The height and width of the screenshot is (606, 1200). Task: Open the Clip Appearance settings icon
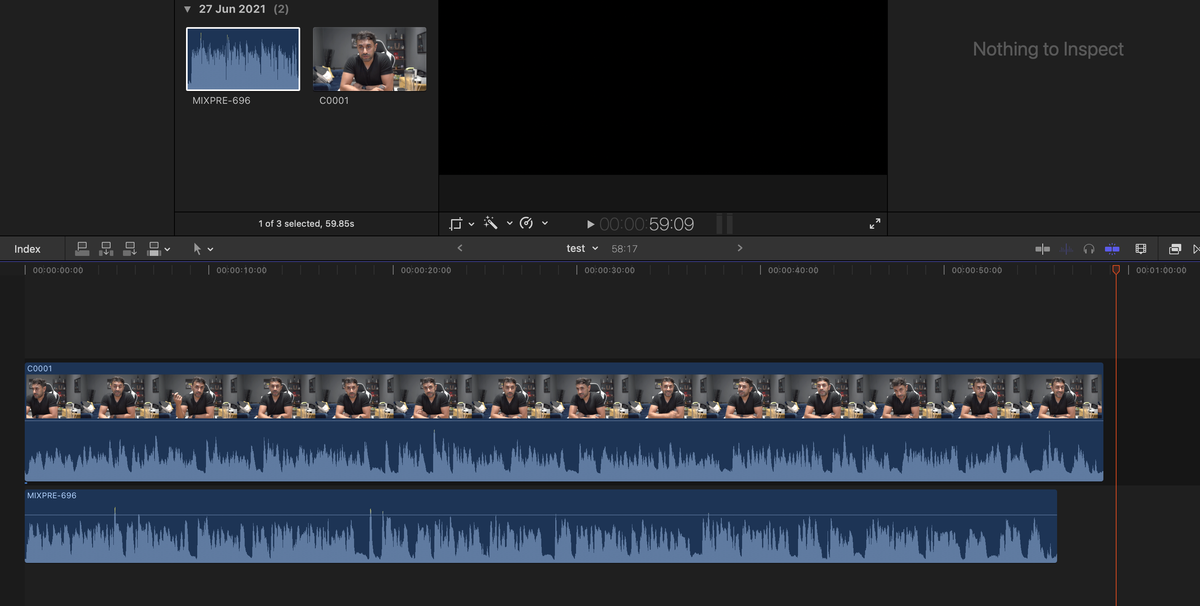pos(1141,248)
